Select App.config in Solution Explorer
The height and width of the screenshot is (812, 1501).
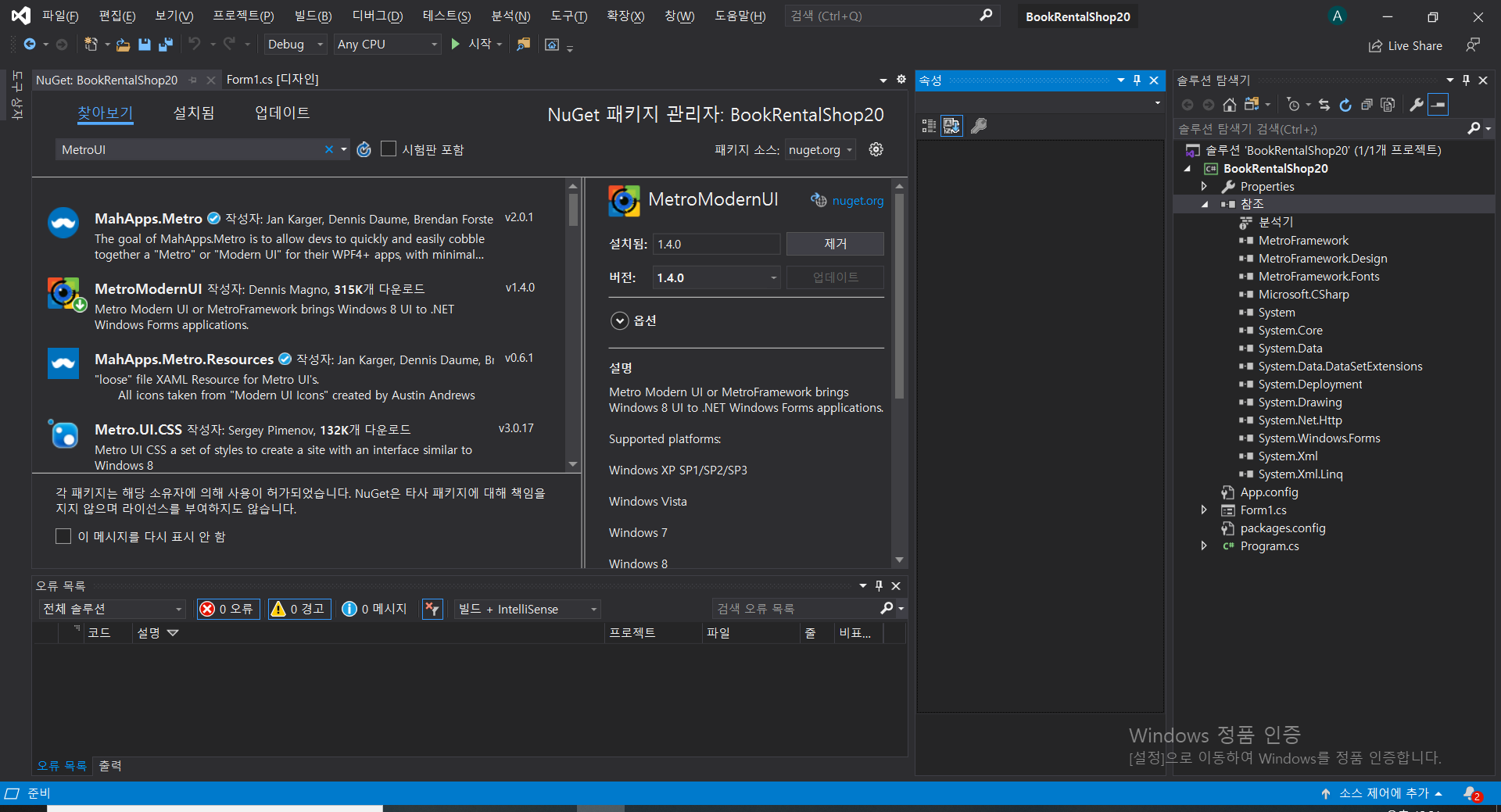[1269, 492]
